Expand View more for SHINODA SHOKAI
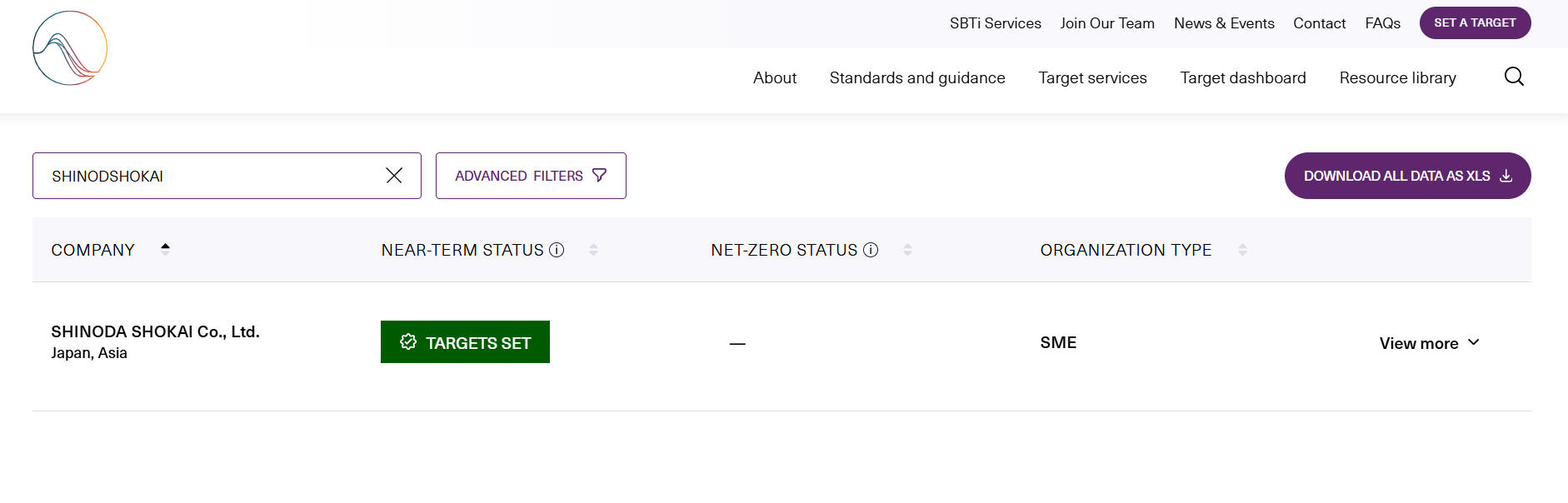 click(x=1429, y=343)
